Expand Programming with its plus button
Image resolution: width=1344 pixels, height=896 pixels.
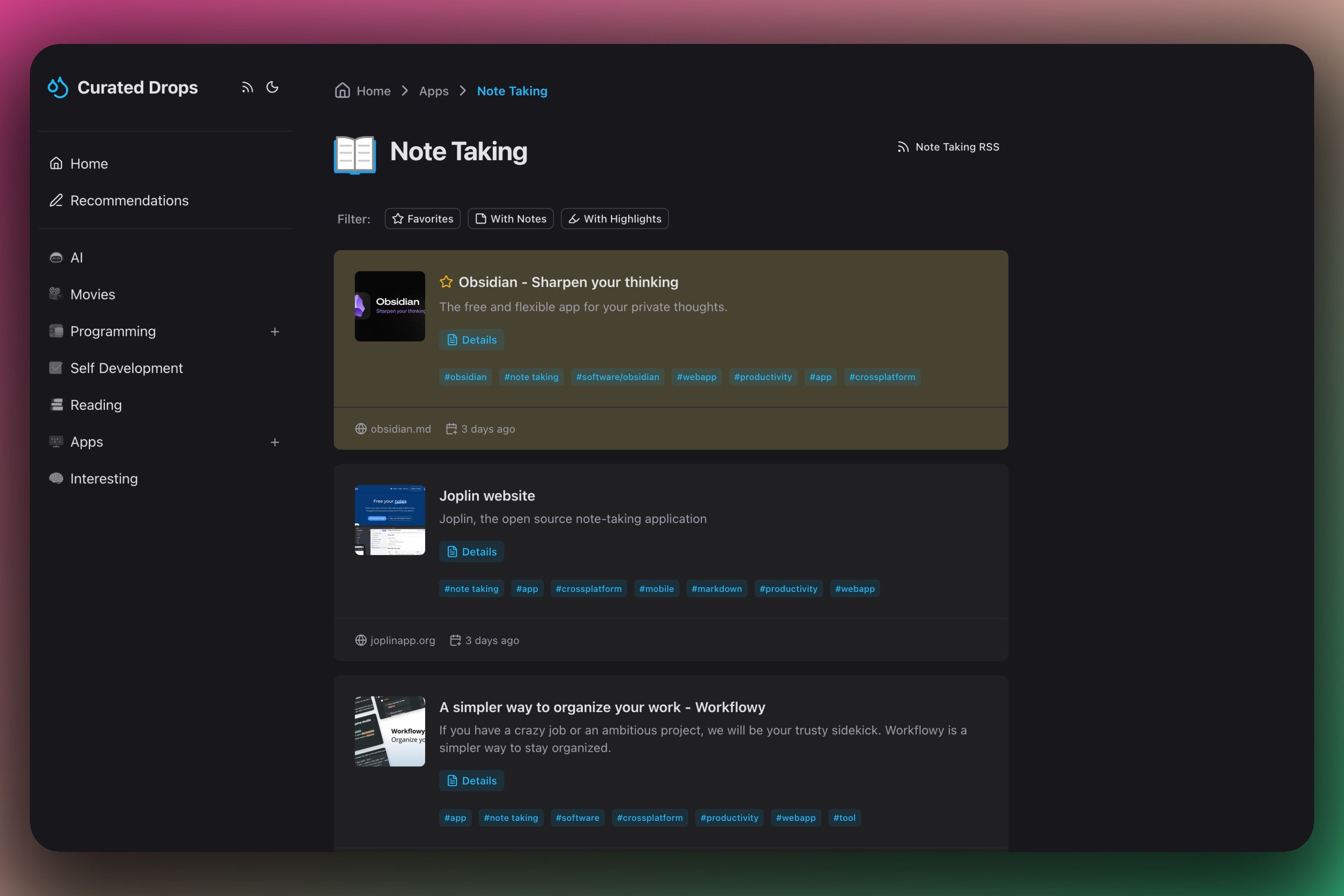[275, 331]
